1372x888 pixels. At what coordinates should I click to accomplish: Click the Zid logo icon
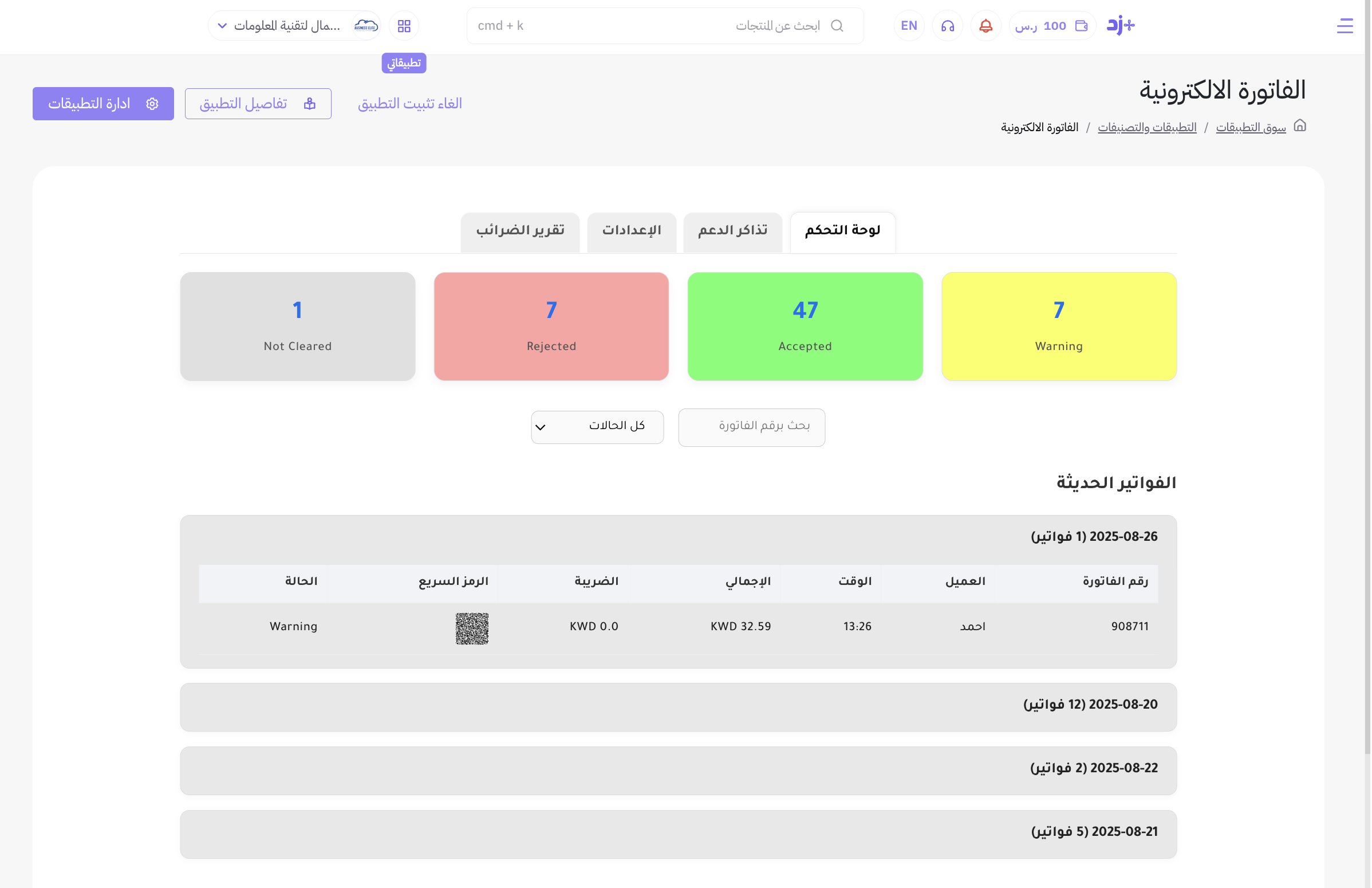[1120, 25]
